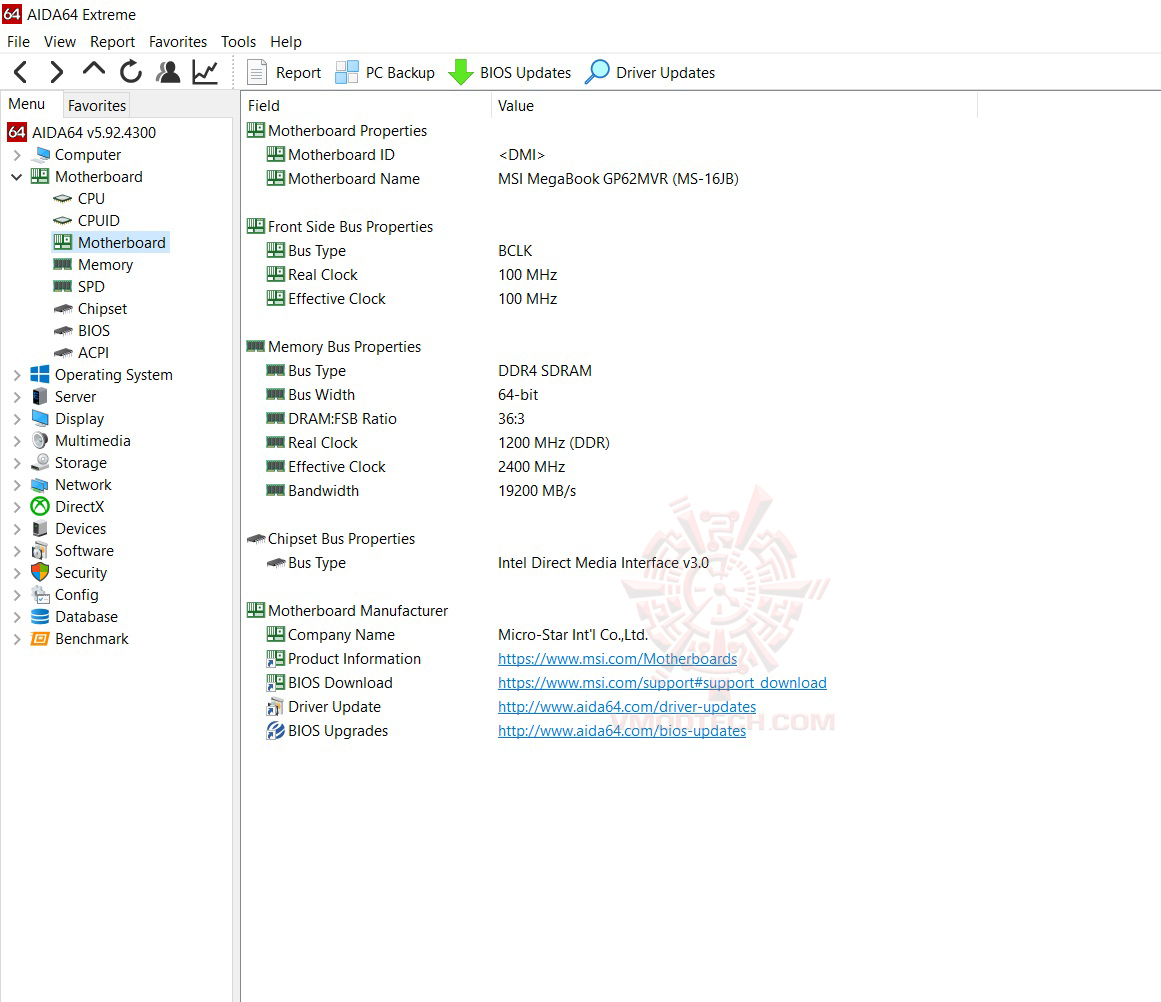Click the Network icon in the tree
Viewport: 1161px width, 1002px height.
[x=40, y=485]
